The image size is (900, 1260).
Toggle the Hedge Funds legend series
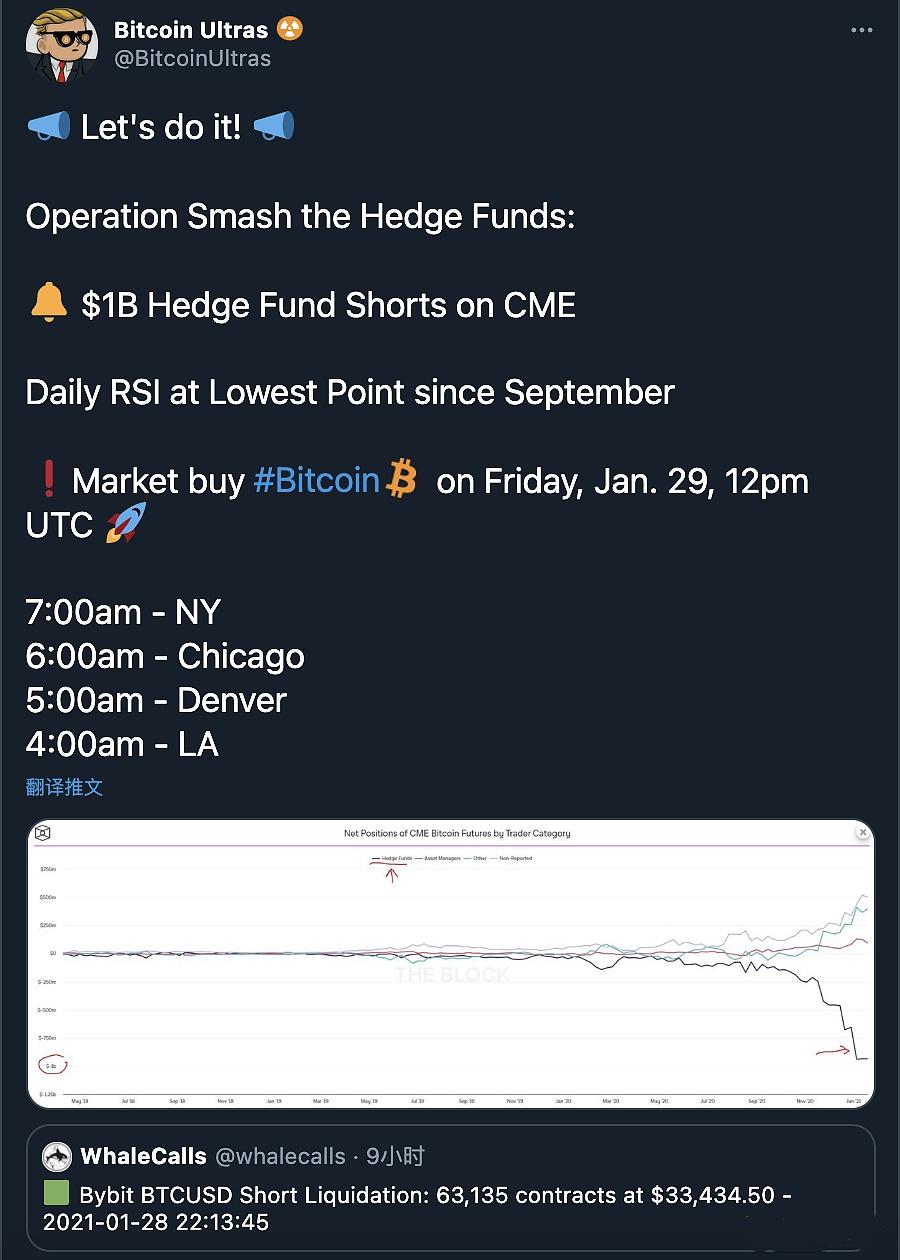point(396,858)
